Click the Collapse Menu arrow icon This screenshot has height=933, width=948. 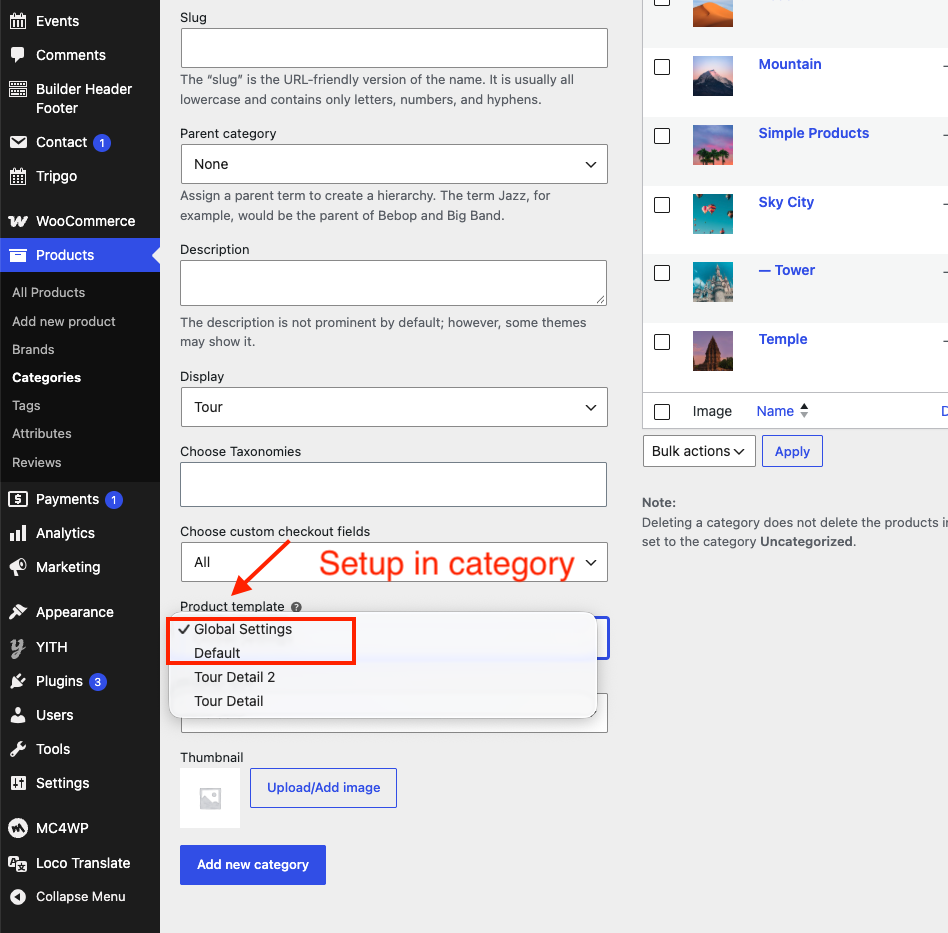click(18, 897)
